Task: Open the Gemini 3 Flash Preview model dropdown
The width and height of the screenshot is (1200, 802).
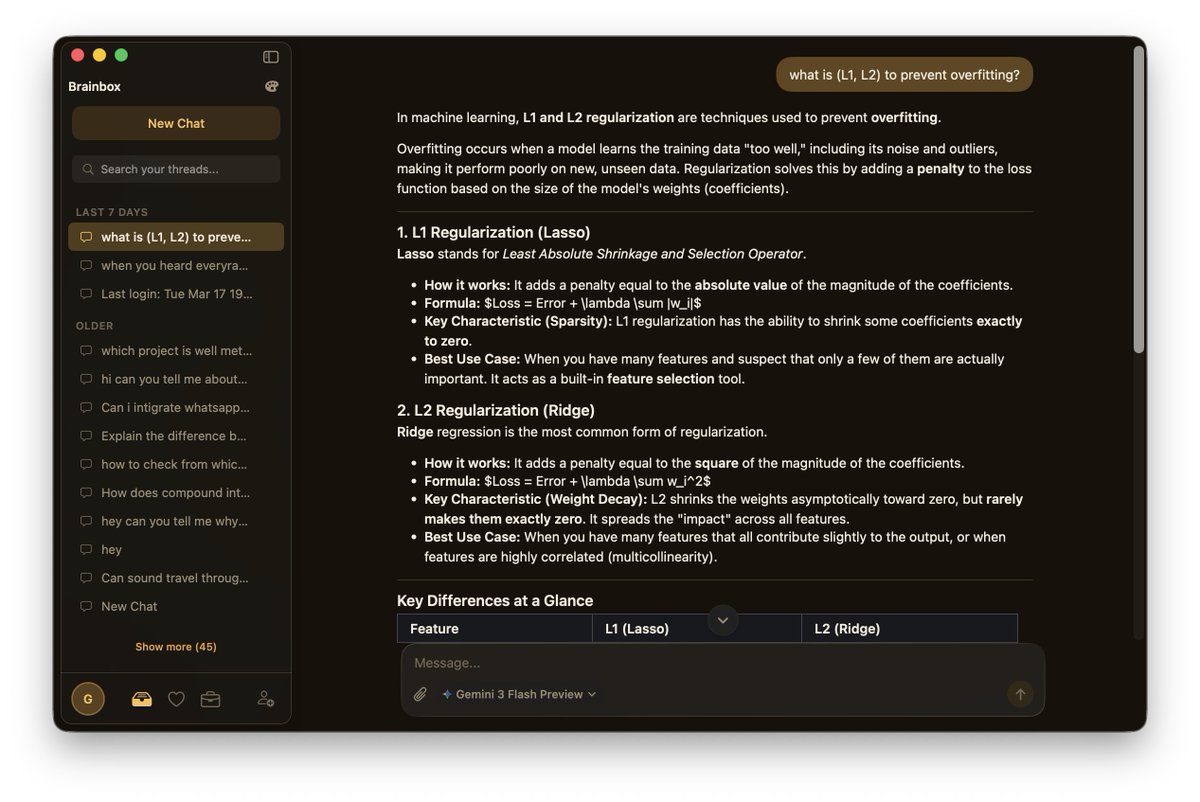Action: coord(519,694)
